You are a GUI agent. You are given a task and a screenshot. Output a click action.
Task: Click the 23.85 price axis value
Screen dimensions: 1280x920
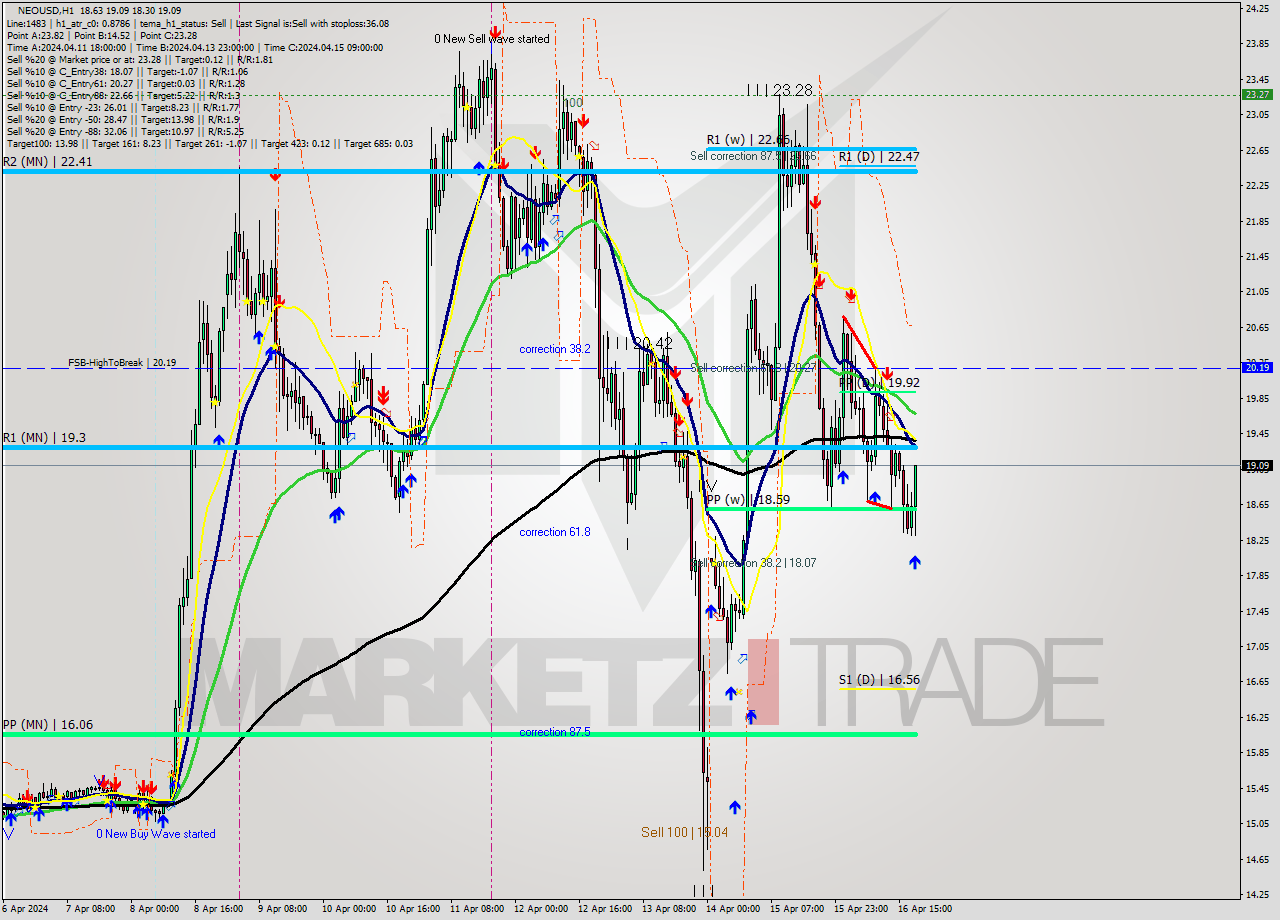[x=1256, y=43]
